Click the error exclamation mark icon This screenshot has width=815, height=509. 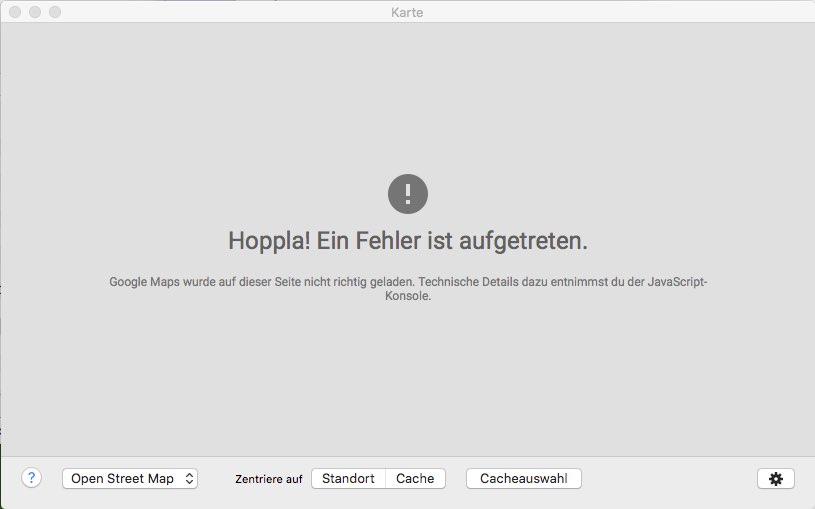tap(408, 194)
